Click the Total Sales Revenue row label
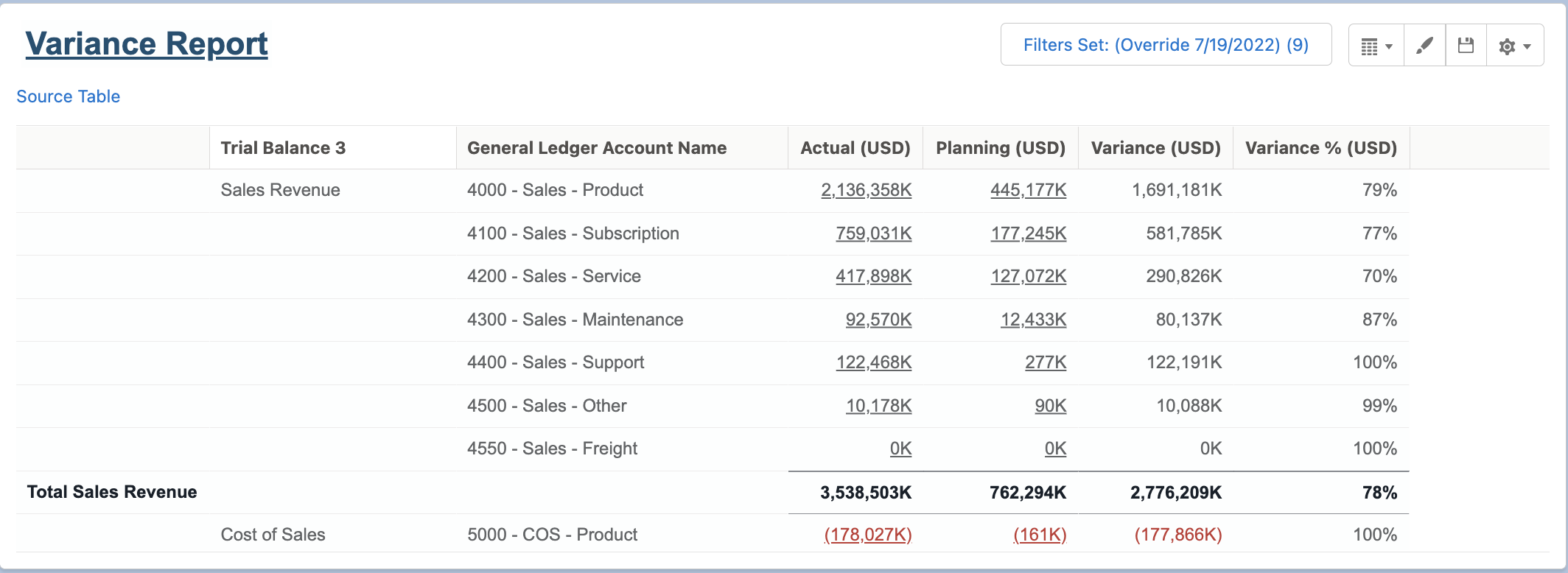 [x=112, y=492]
